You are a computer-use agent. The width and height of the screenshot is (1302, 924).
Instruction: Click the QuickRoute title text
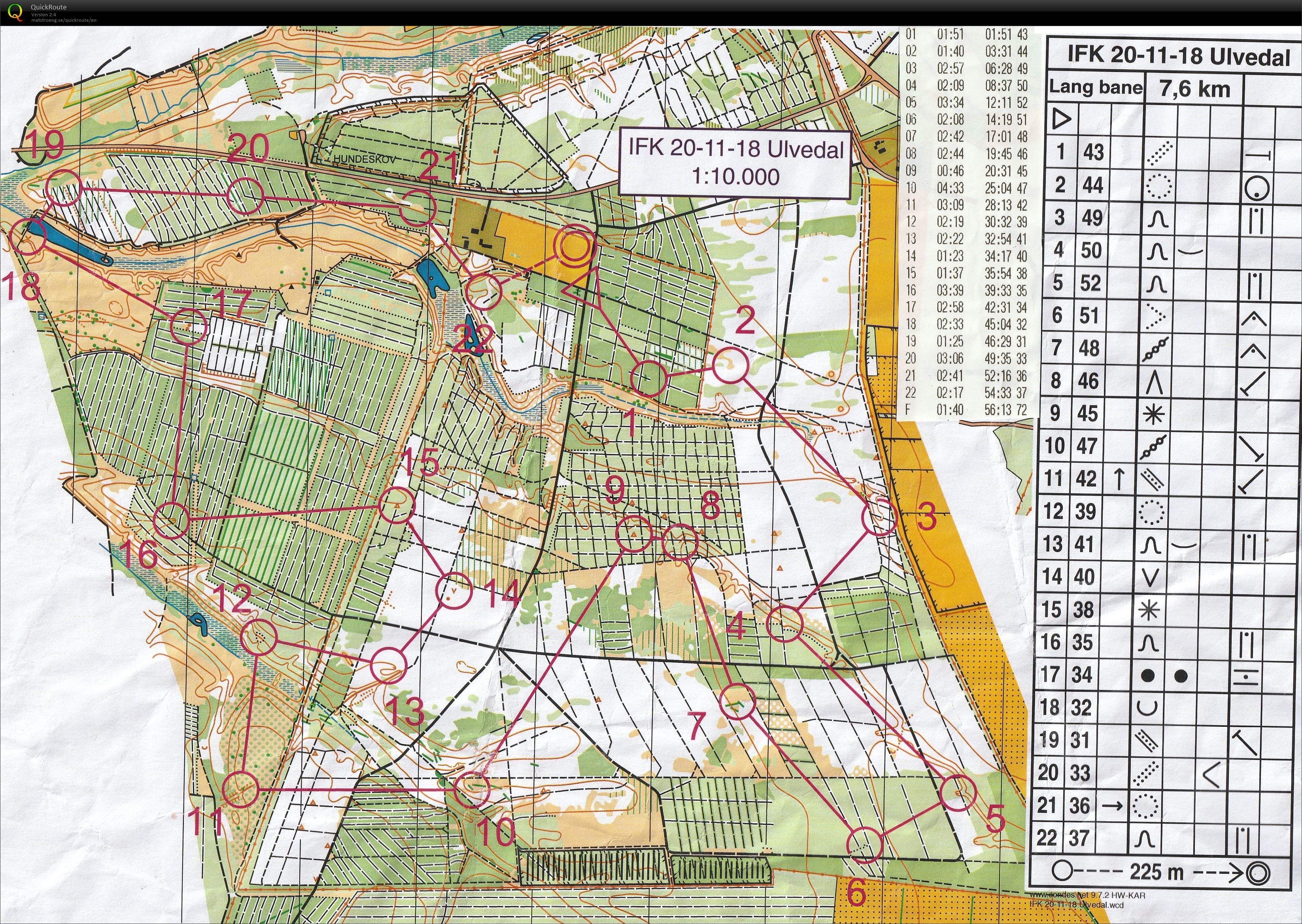[x=48, y=7]
